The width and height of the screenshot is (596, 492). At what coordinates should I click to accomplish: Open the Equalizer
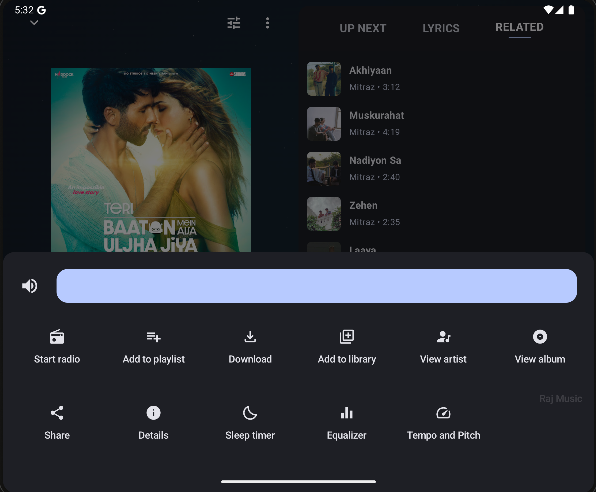[347, 423]
